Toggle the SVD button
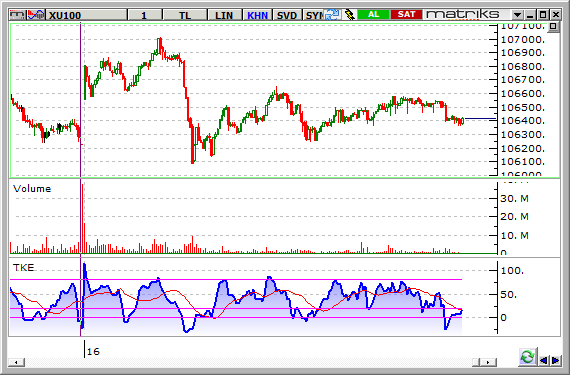Image resolution: width=570 pixels, height=375 pixels. point(287,15)
